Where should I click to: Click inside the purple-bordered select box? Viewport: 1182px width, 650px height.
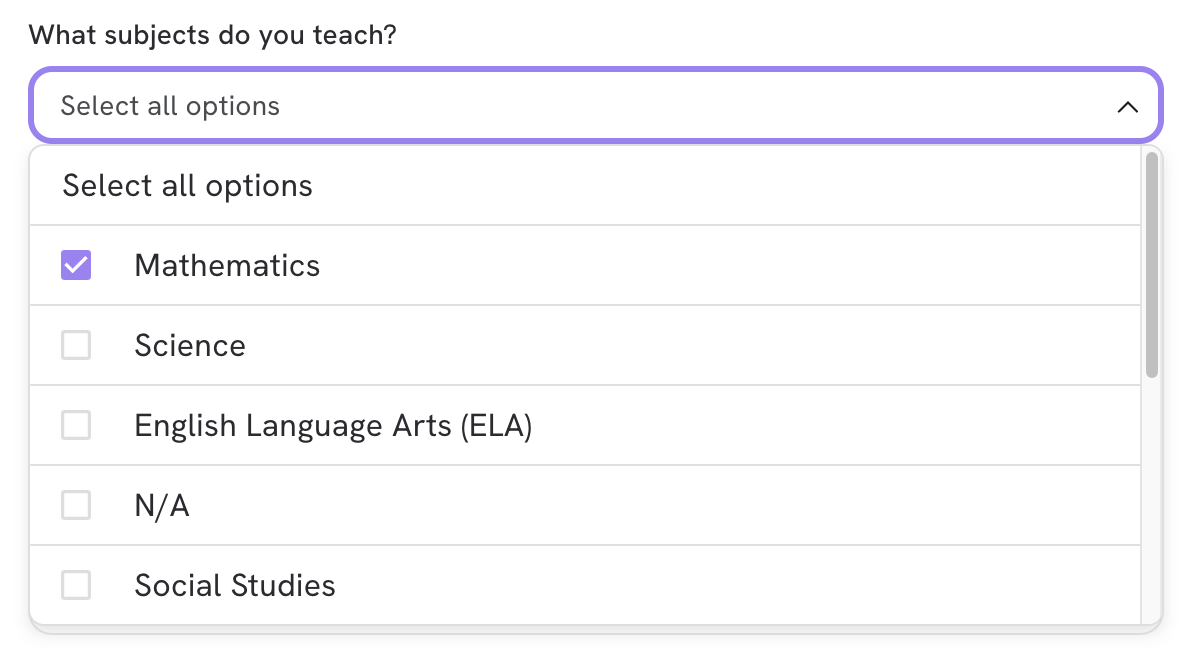pos(400,105)
